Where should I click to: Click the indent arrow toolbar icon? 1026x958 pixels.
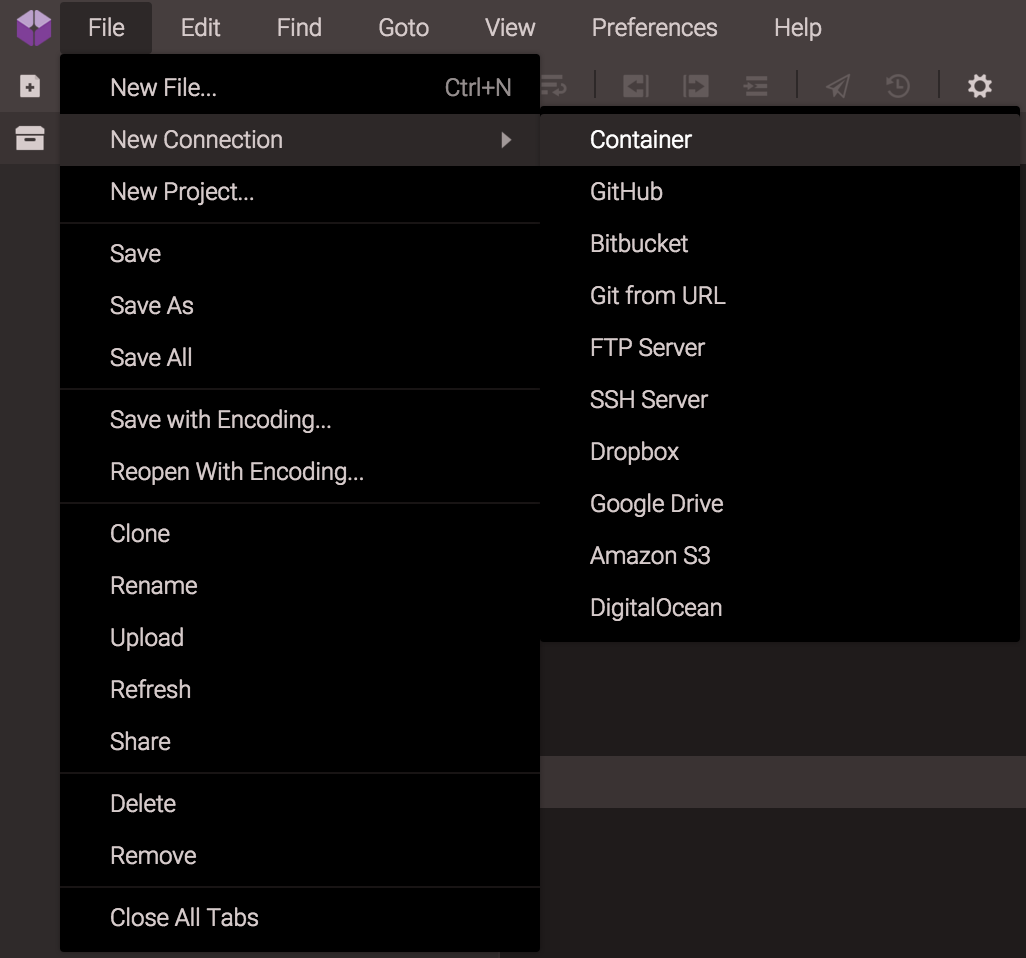tap(696, 87)
